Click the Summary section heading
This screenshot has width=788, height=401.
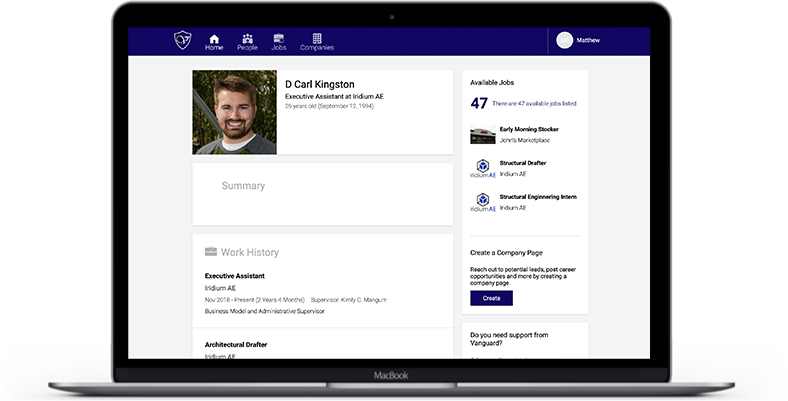pos(243,186)
